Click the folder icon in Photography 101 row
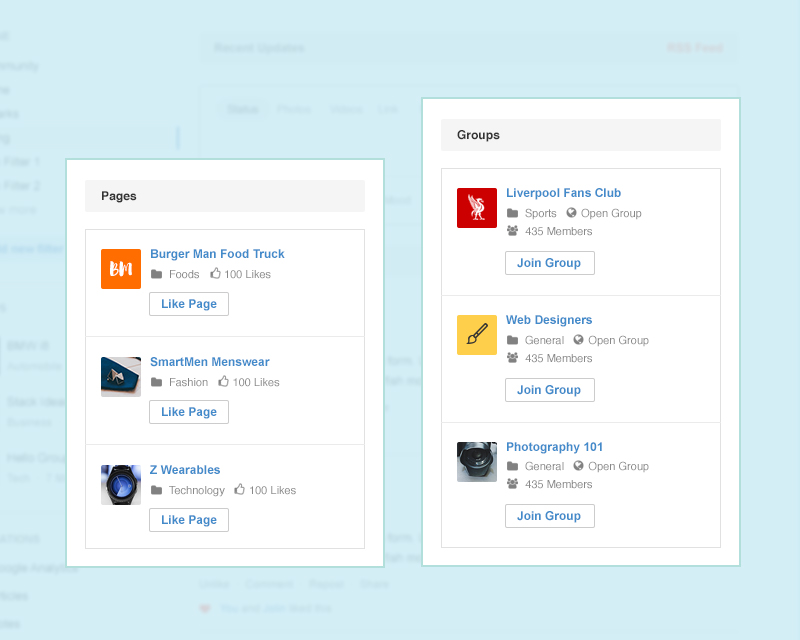The height and width of the screenshot is (640, 800). tap(513, 466)
